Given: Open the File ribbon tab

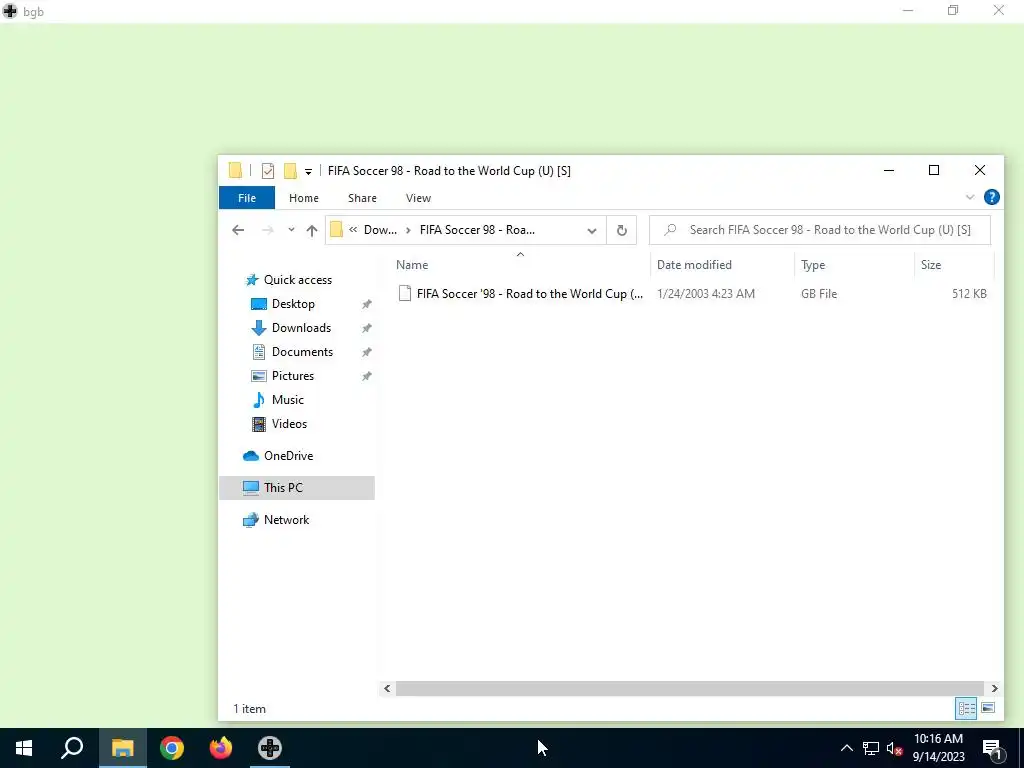Looking at the screenshot, I should click(x=247, y=198).
